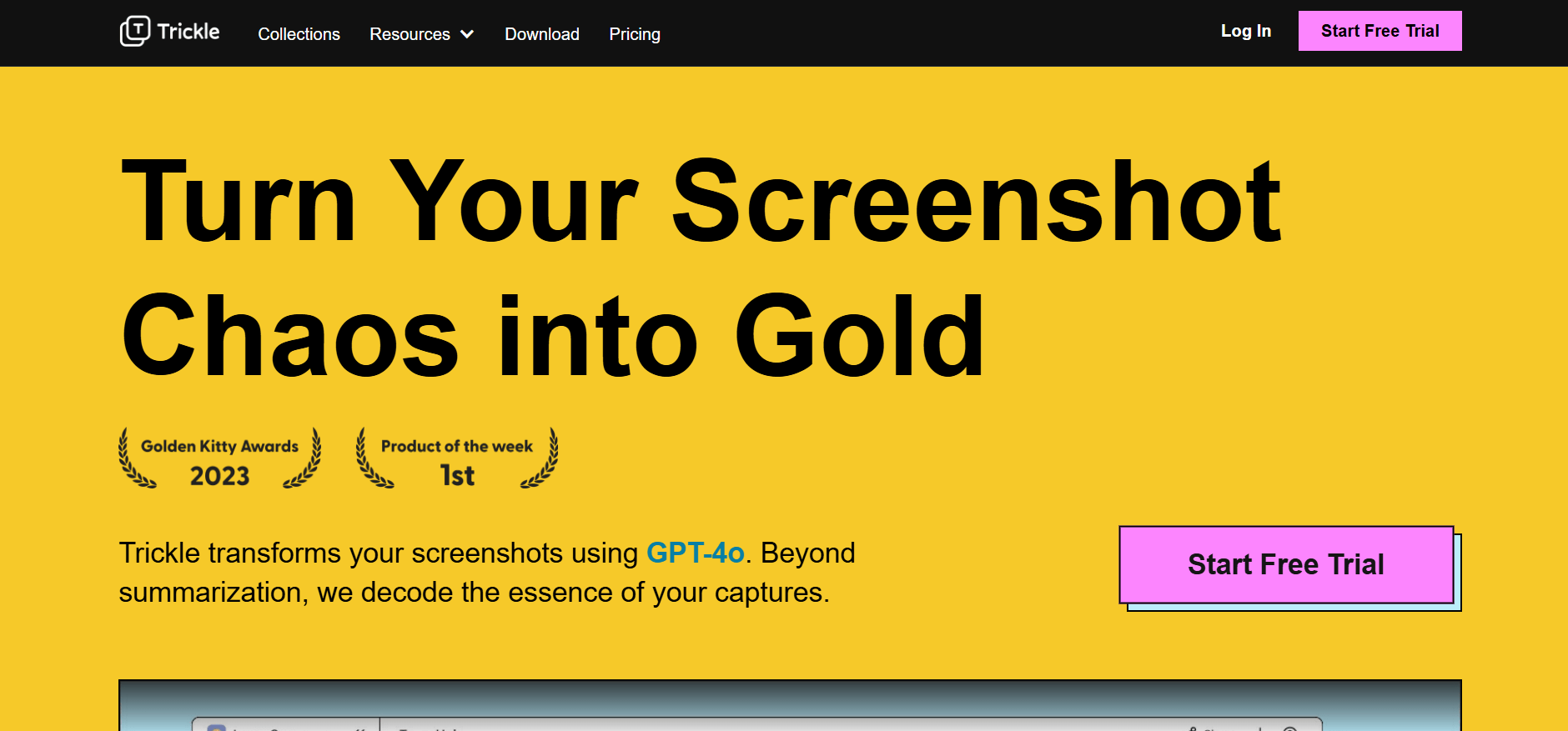The width and height of the screenshot is (1568, 731).
Task: Click the 'Chaos into Gold' headline text
Action: coord(553,337)
